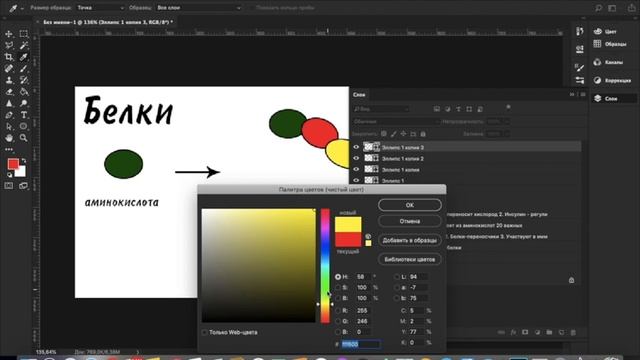Filter layers by type (T) icon

point(458,109)
